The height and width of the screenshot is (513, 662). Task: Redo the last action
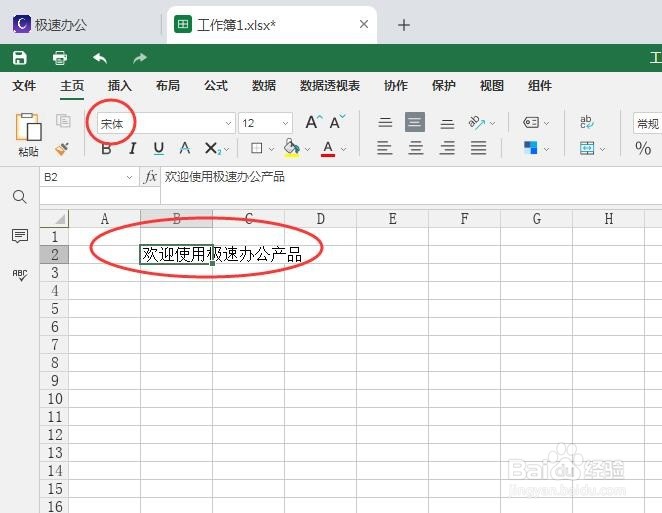[x=140, y=58]
